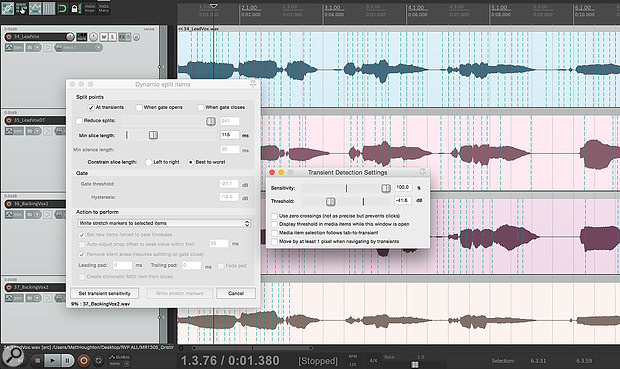The width and height of the screenshot is (620, 369).
Task: Toggle the item grouping icon in main toolbar
Action: click(8, 8)
